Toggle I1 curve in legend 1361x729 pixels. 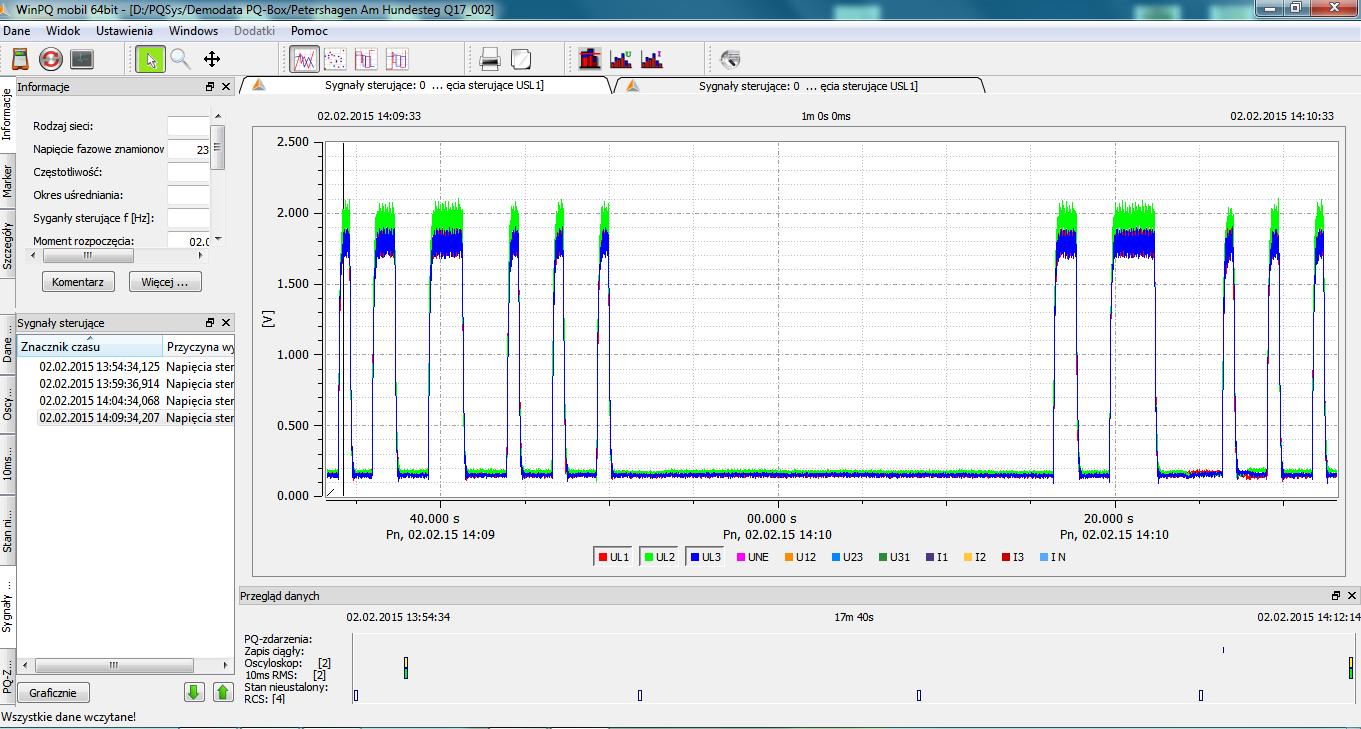(937, 557)
